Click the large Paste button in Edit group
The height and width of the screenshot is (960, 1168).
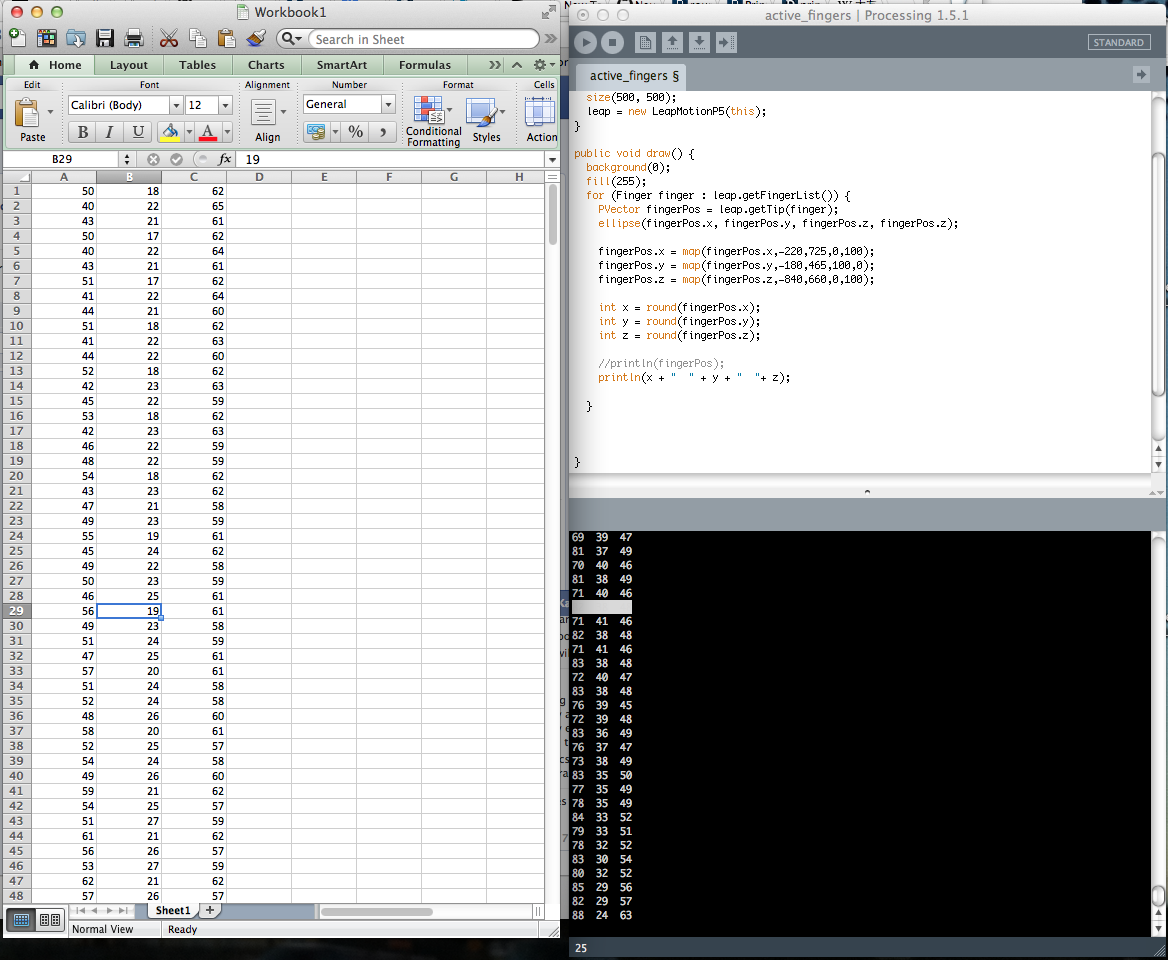(27, 113)
